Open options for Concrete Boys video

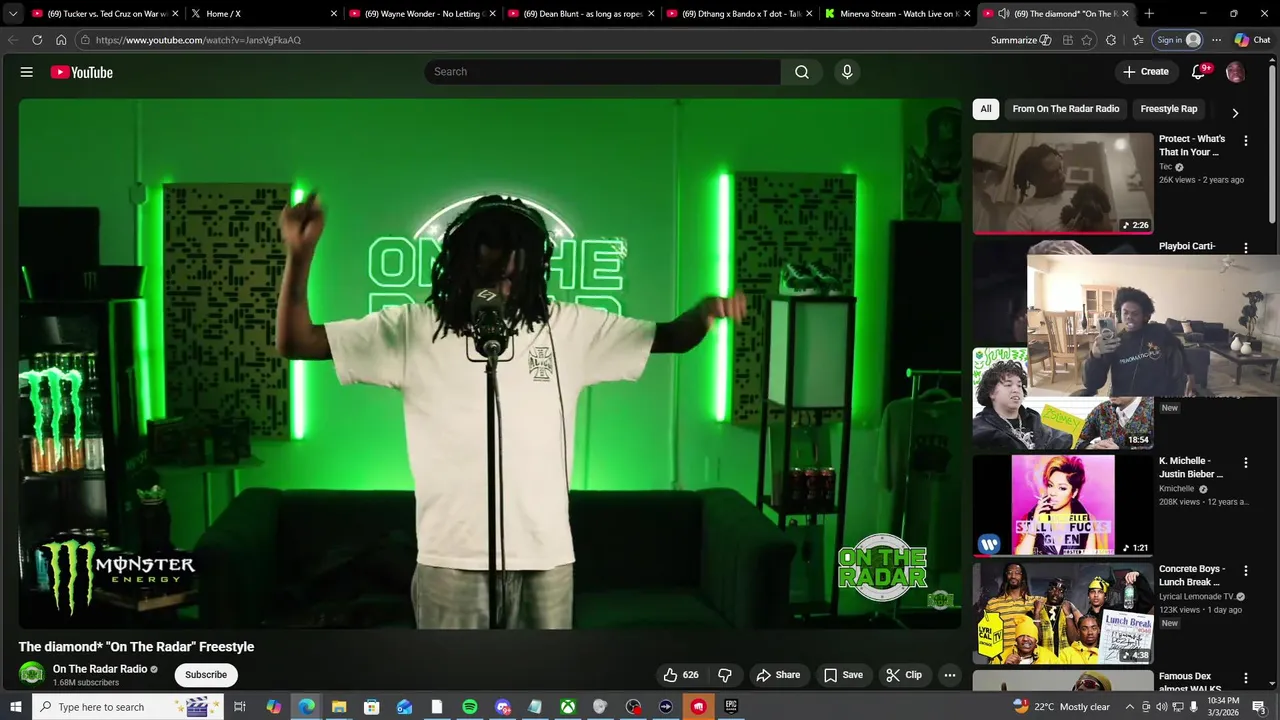(1246, 570)
